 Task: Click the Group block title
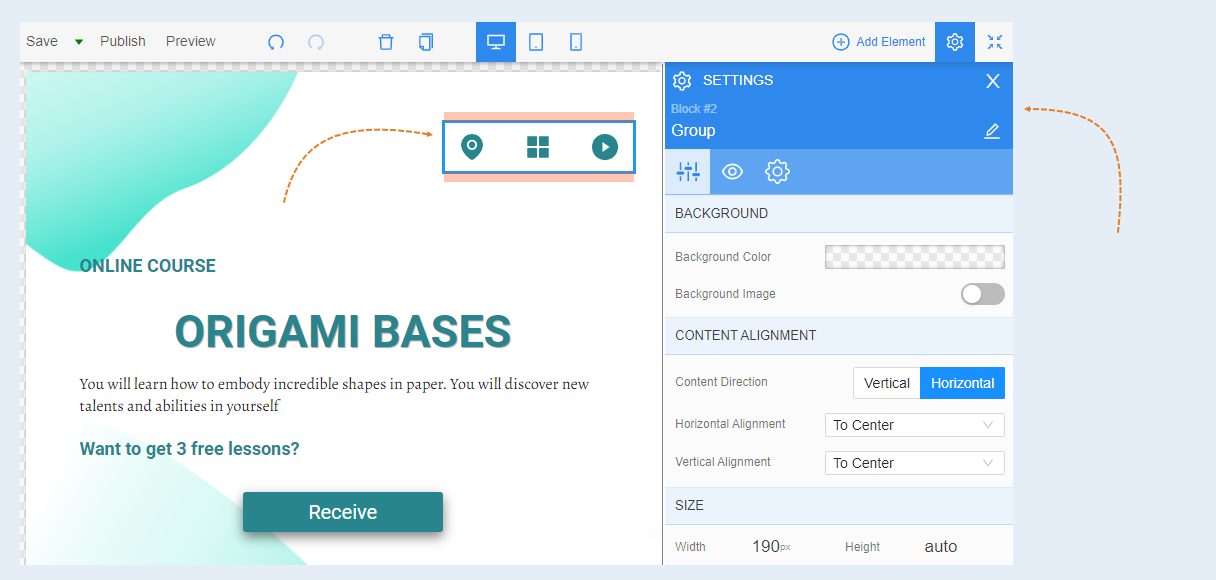coord(693,131)
